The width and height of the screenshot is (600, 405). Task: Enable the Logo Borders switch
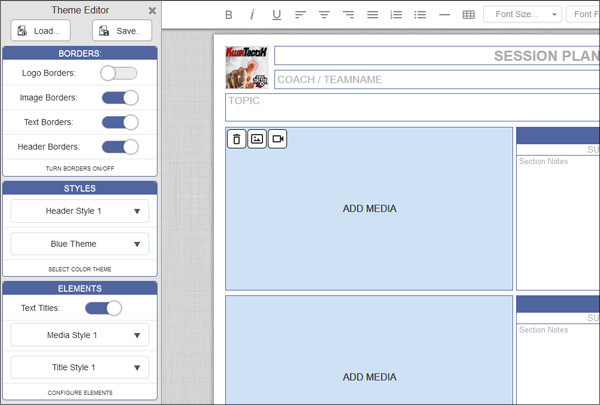119,73
